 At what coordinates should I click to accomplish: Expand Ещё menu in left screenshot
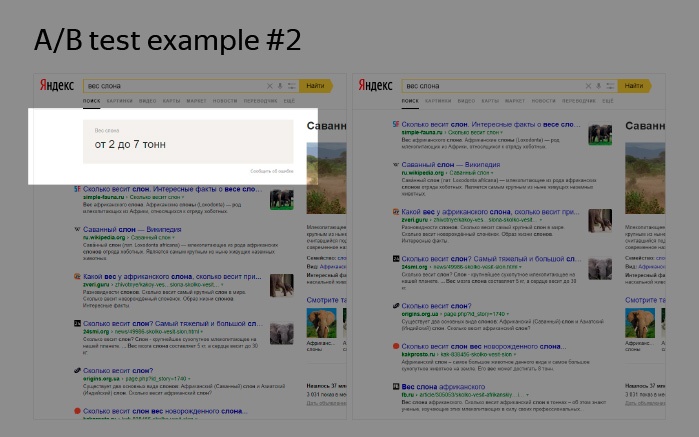click(289, 101)
